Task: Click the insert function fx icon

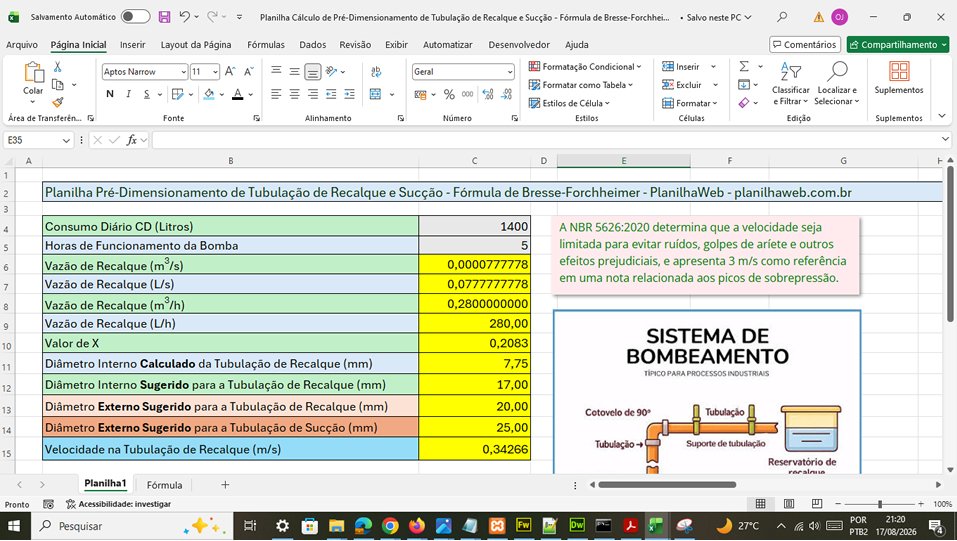Action: [131, 140]
